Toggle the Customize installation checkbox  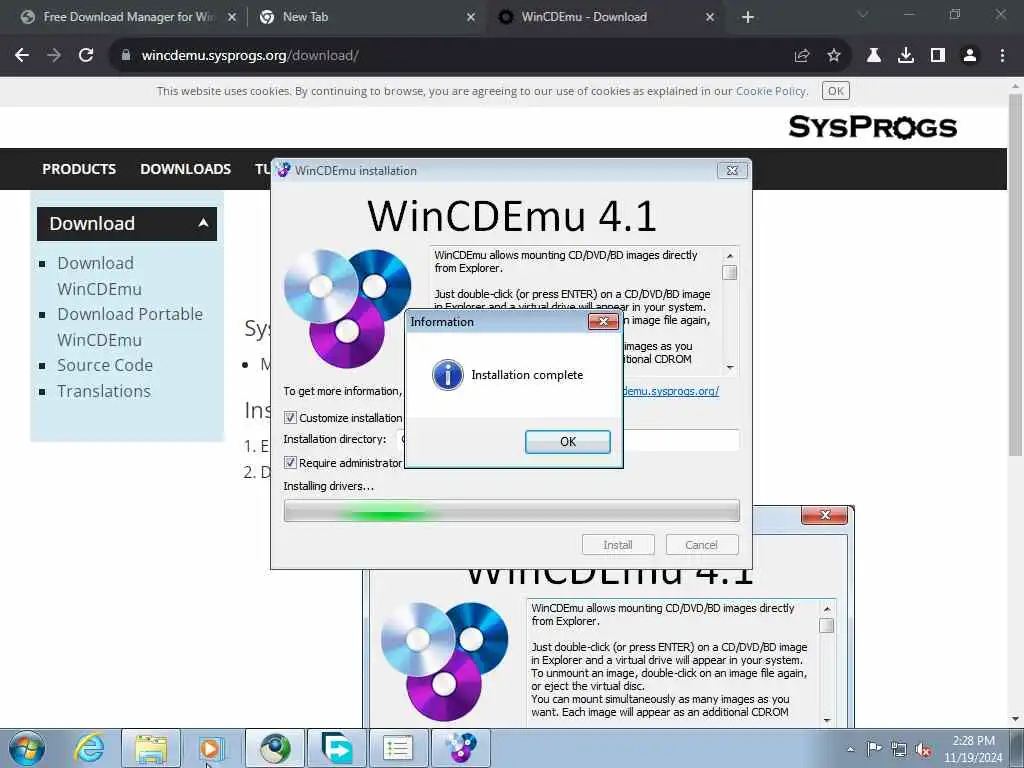coord(290,418)
